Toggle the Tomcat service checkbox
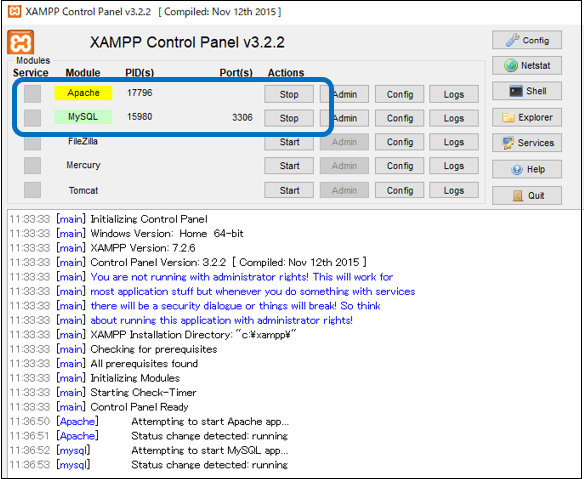 (x=32, y=190)
